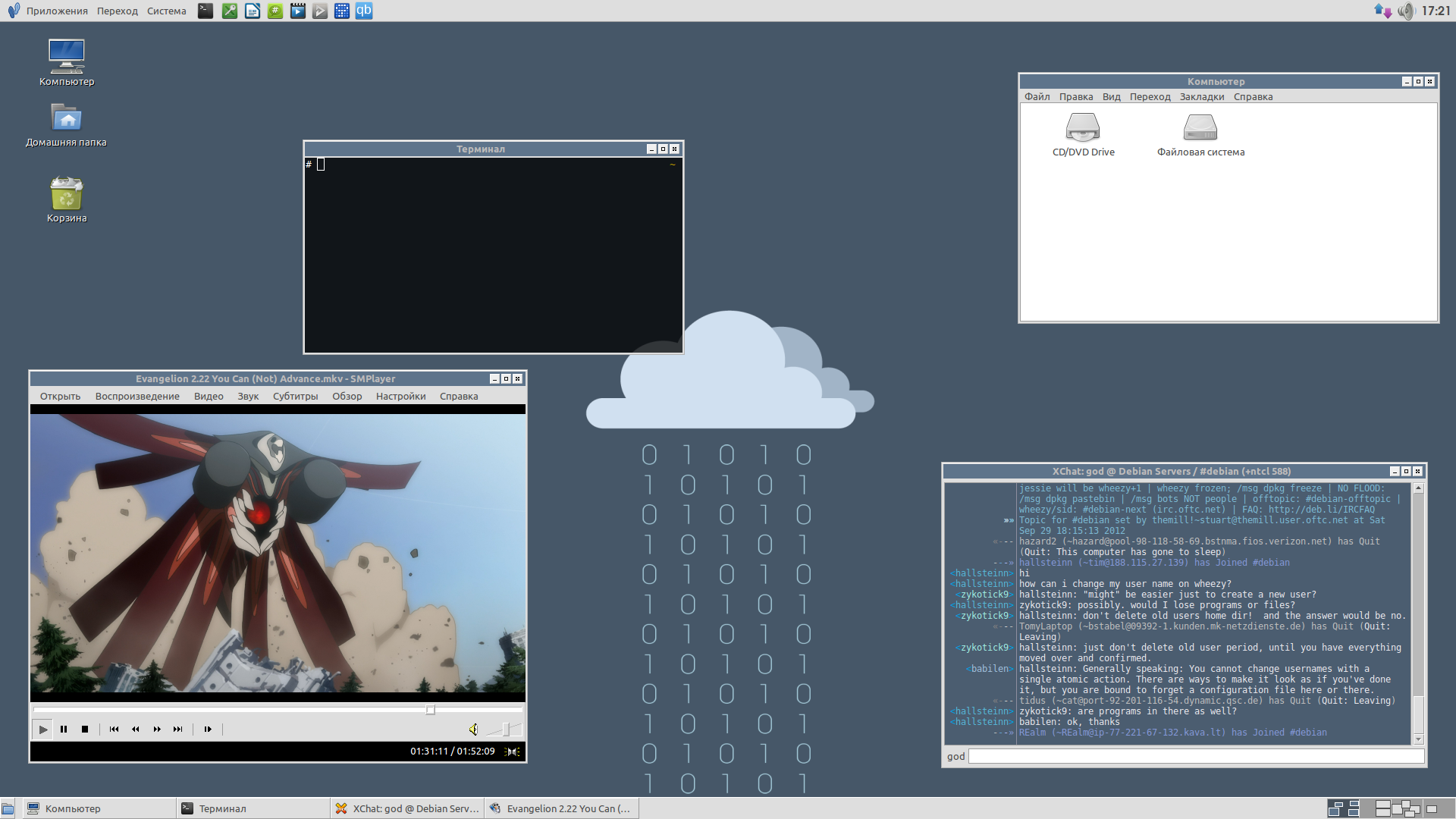The width and height of the screenshot is (1456, 819).
Task: Jump to previous track in SMPlayer
Action: click(x=114, y=730)
